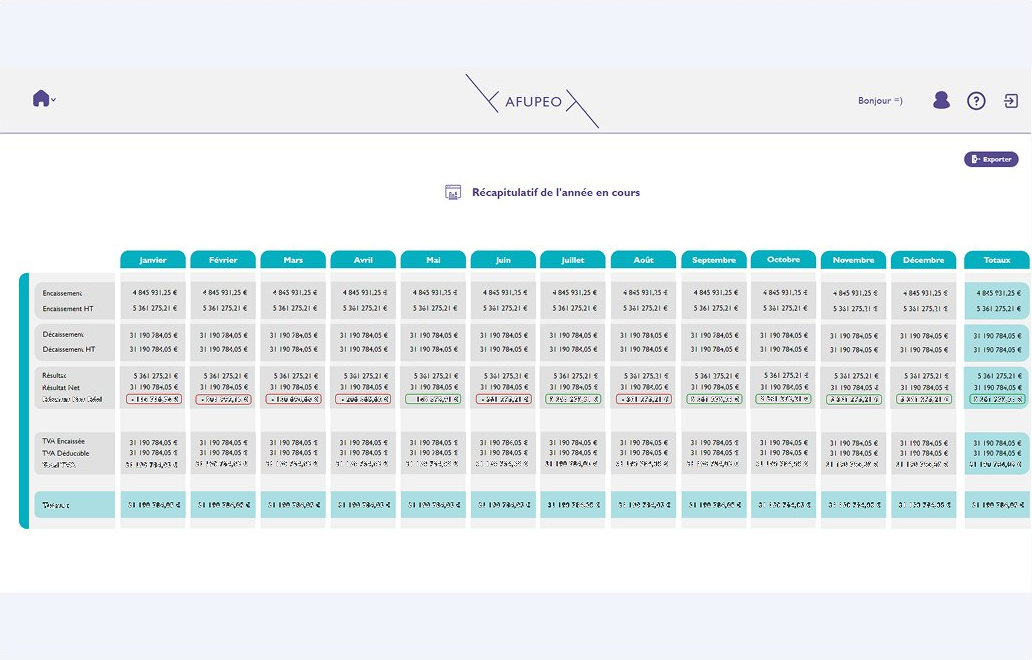Click the "Décaissement HT" row label
Screen dimensions: 1032x660
(68, 349)
